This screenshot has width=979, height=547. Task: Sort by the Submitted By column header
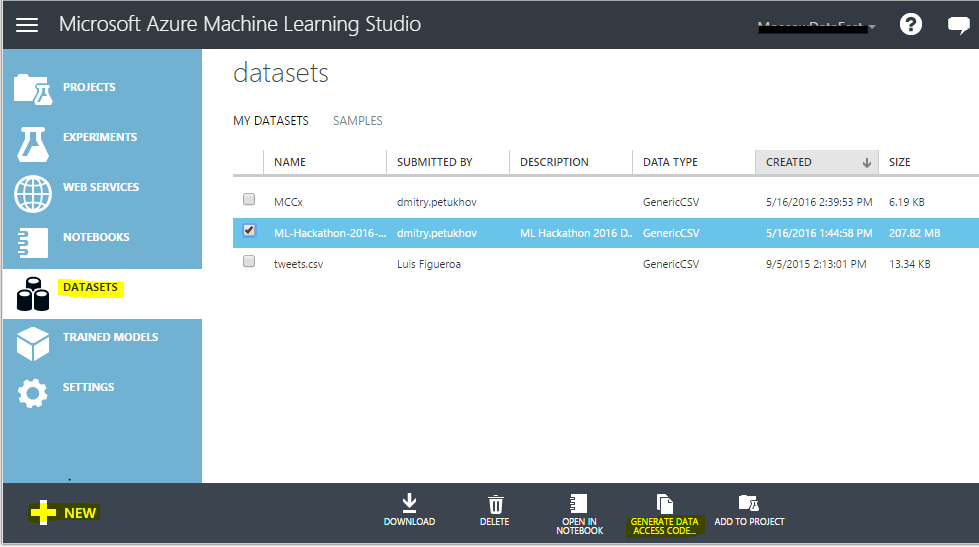[x=435, y=162]
